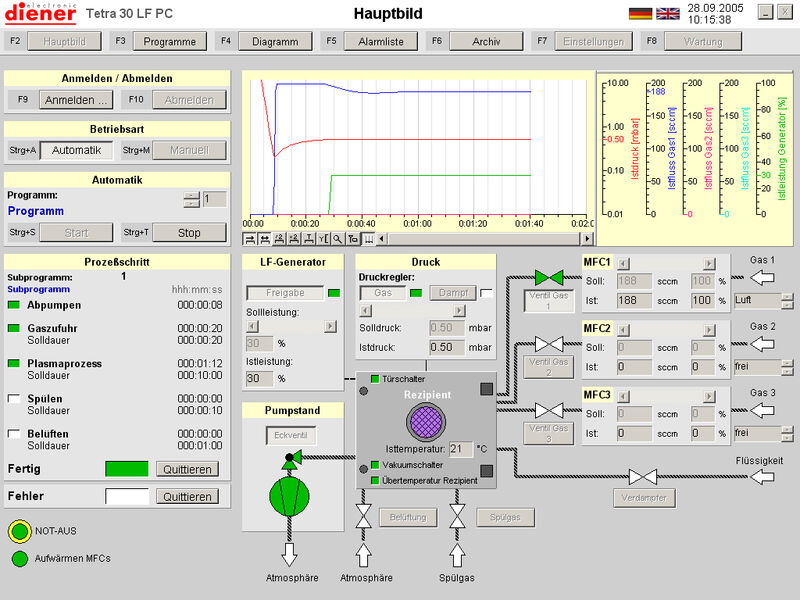Increase MFC1 setpoint with right arrow

(709, 264)
